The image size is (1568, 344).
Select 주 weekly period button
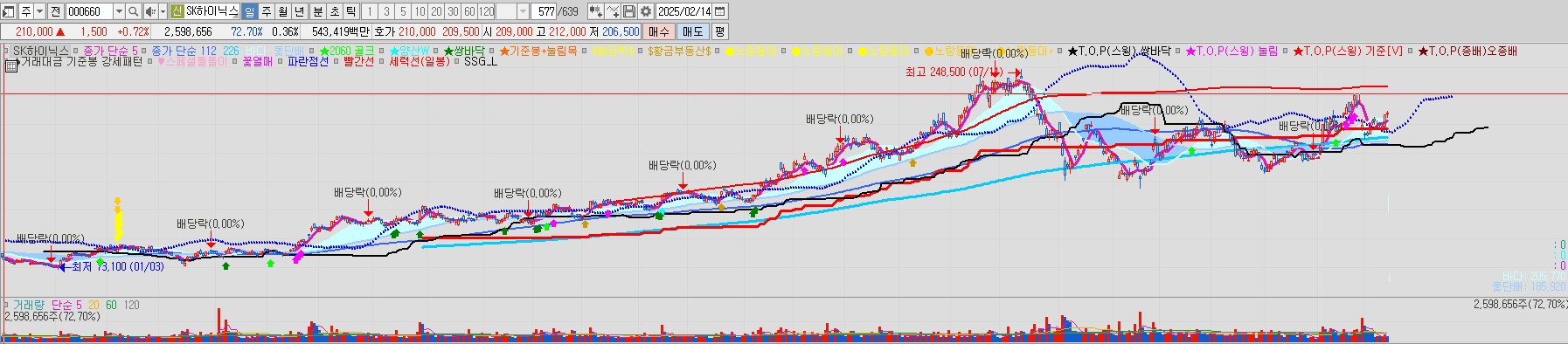267,11
